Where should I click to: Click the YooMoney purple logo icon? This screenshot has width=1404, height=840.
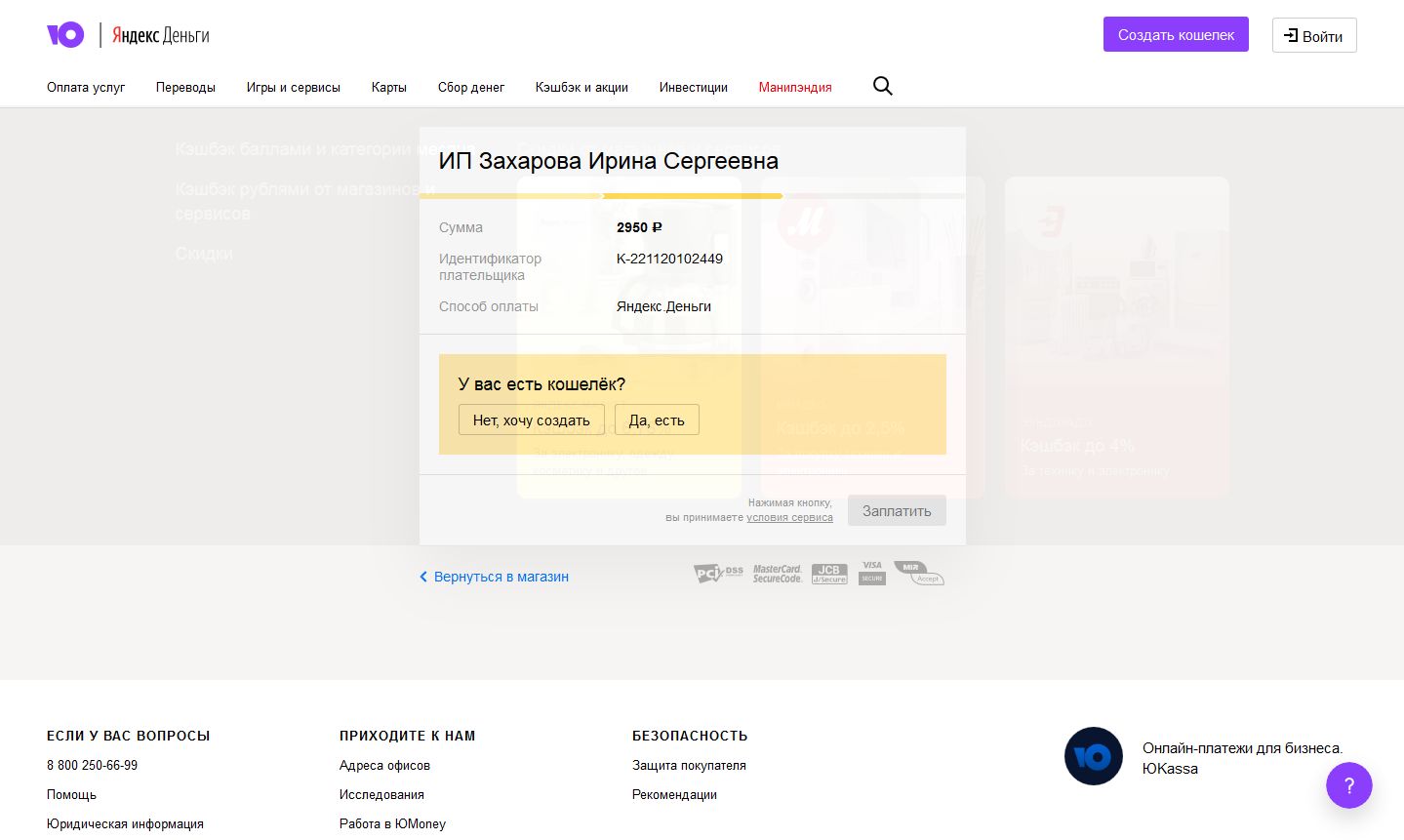click(65, 35)
